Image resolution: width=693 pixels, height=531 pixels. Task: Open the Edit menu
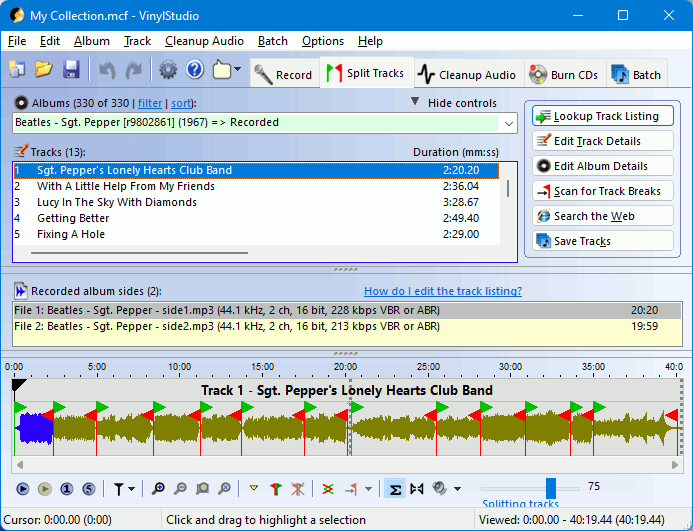[x=50, y=41]
